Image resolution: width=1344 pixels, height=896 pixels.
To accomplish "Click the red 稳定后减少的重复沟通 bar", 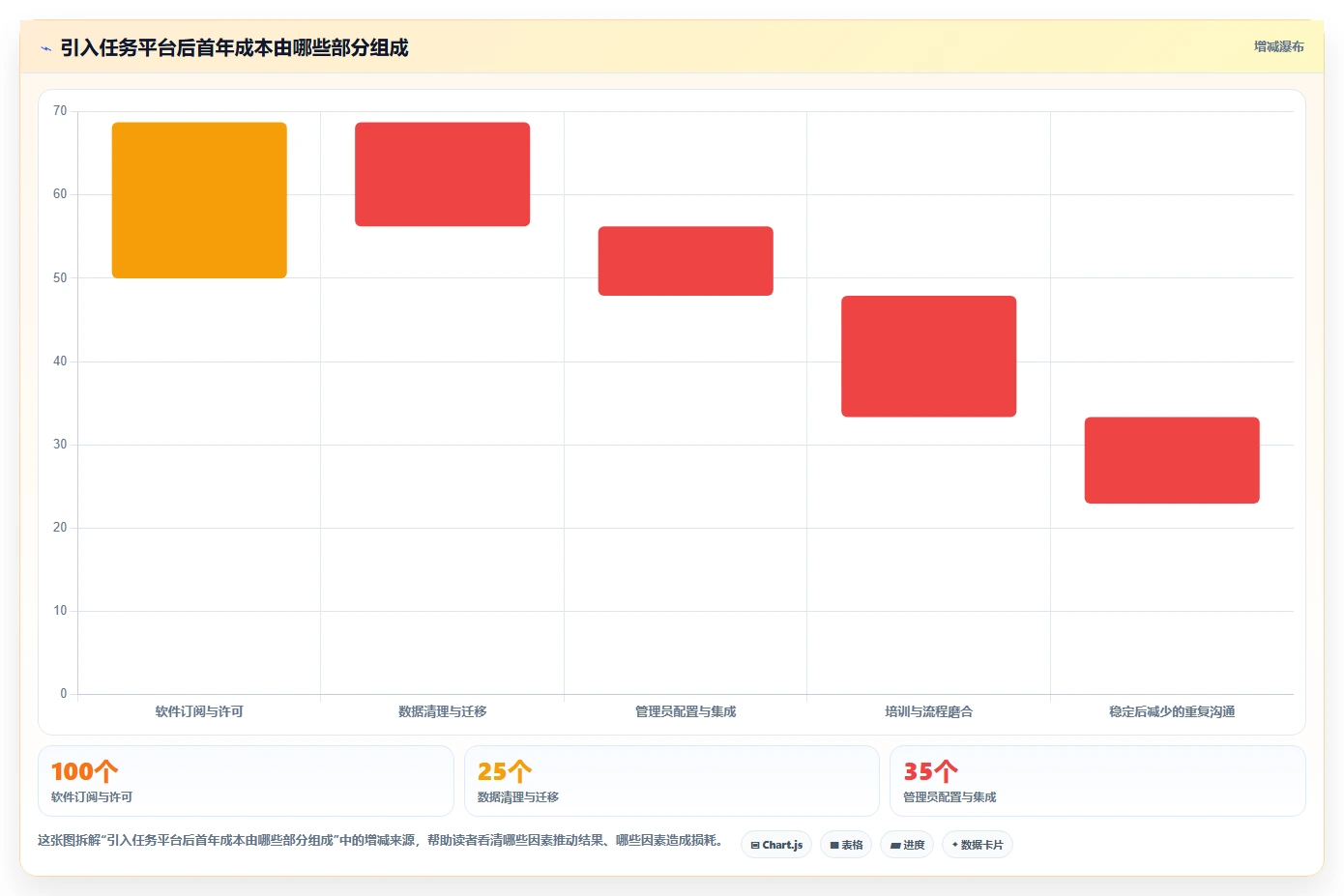I will pyautogui.click(x=1172, y=460).
